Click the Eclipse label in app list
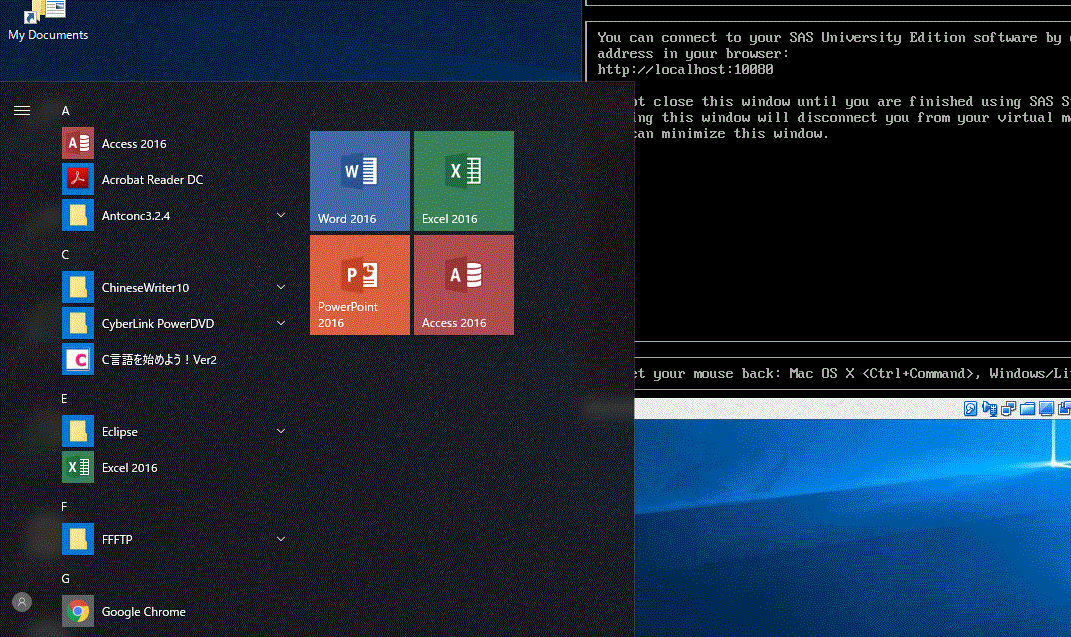 [x=120, y=431]
